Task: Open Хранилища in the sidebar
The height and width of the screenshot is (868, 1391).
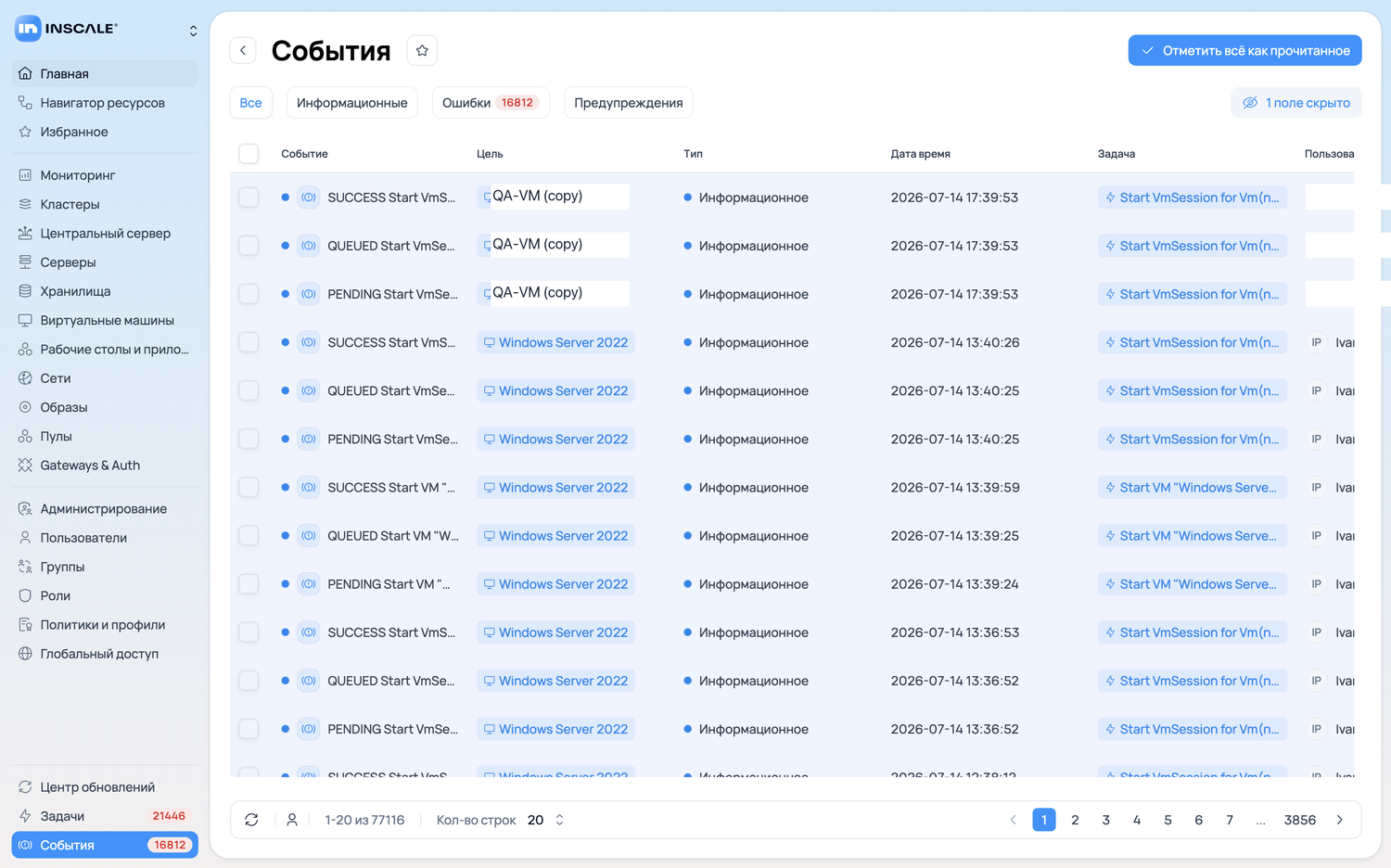Action: click(x=105, y=291)
